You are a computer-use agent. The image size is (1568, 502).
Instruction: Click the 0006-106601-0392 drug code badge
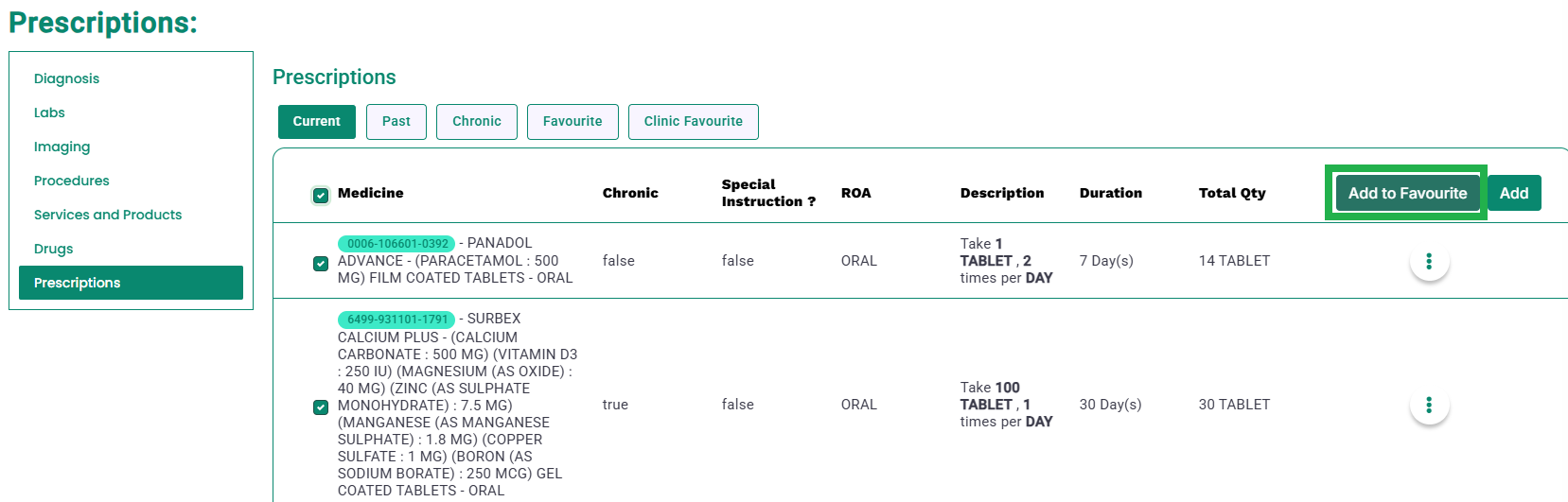coord(396,243)
